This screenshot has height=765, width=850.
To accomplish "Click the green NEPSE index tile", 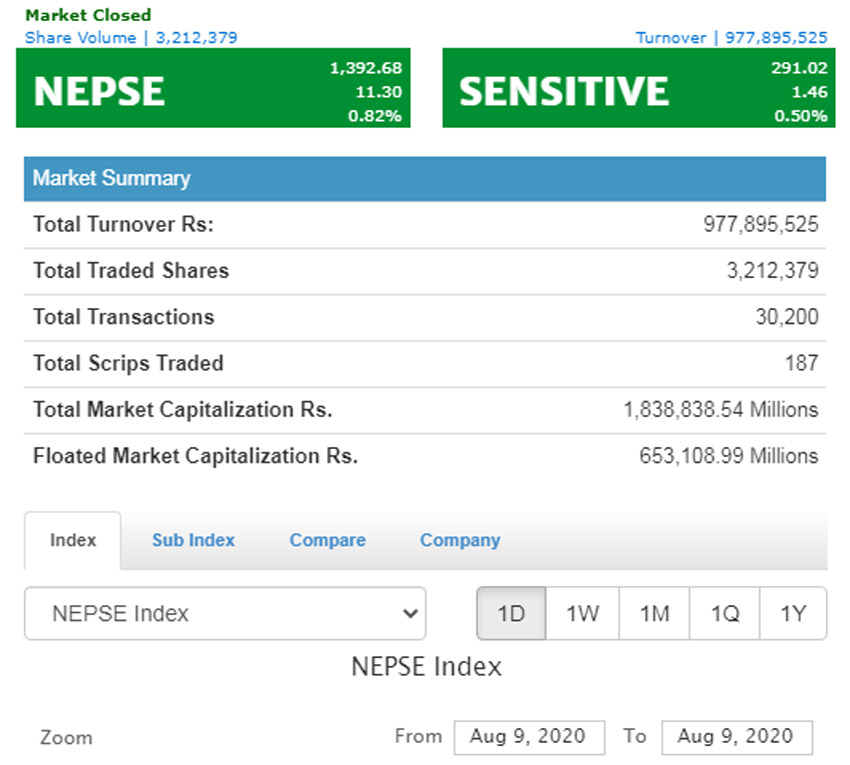I will coord(213,91).
